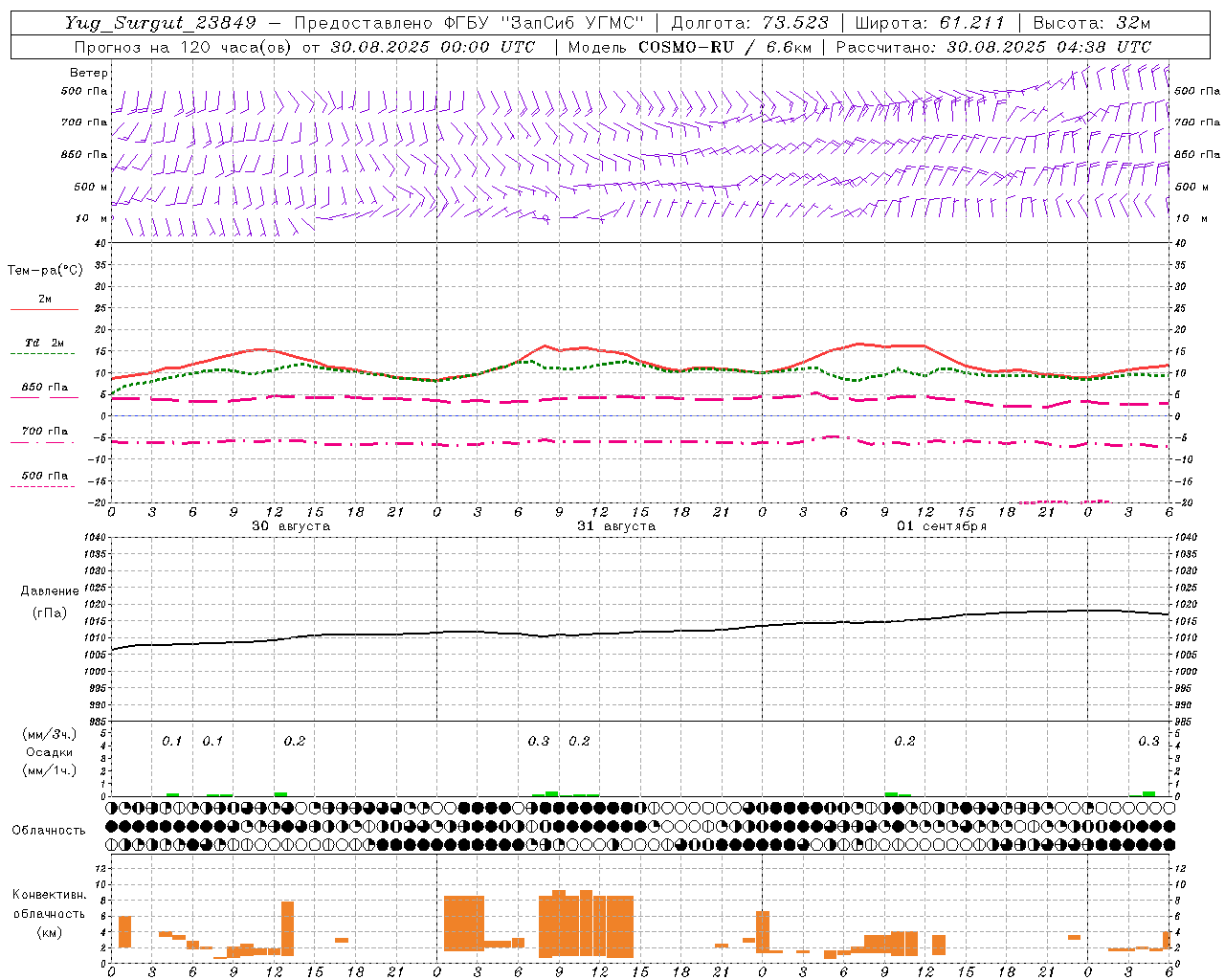Viewport: 1225px width, 980px height.
Task: Click the Давление pressure panel label
Action: [x=50, y=591]
